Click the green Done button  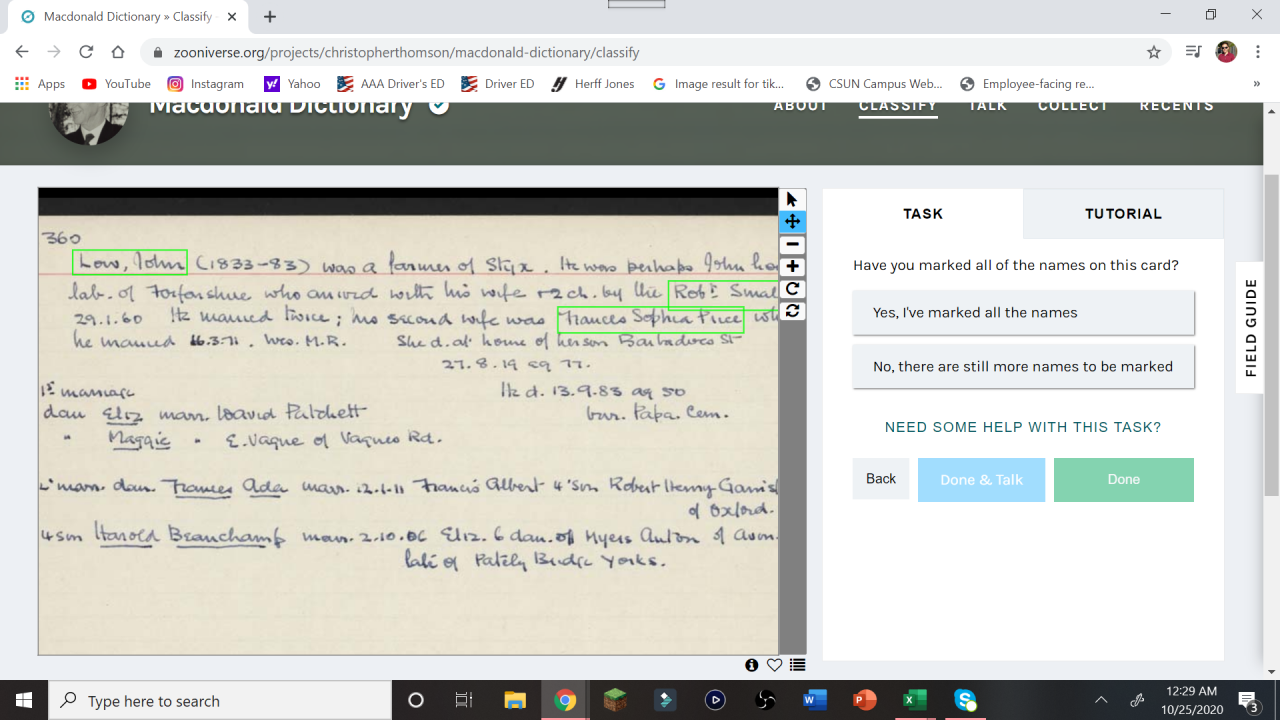click(x=1123, y=480)
